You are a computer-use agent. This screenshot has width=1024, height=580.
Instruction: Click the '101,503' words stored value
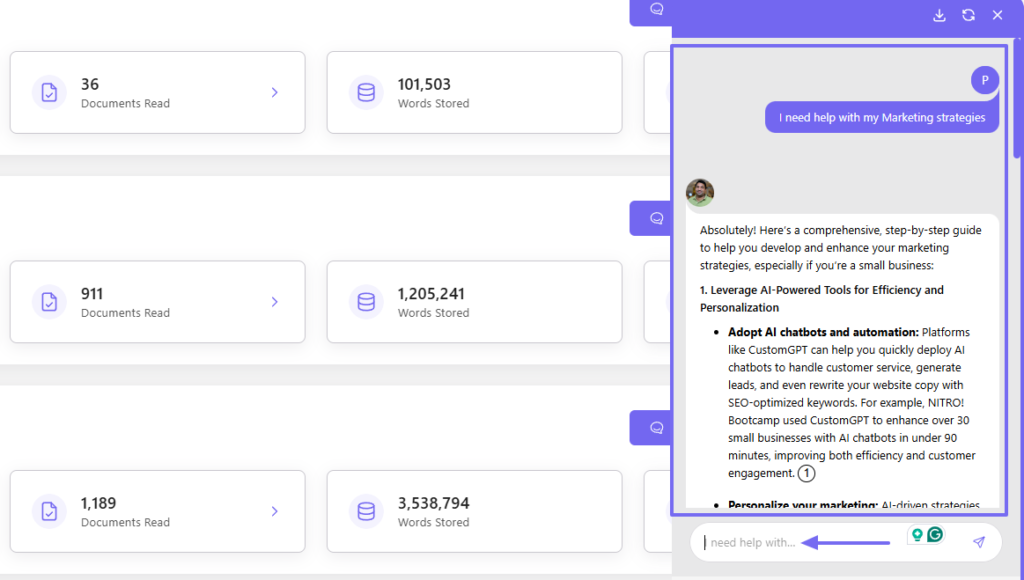pos(424,84)
